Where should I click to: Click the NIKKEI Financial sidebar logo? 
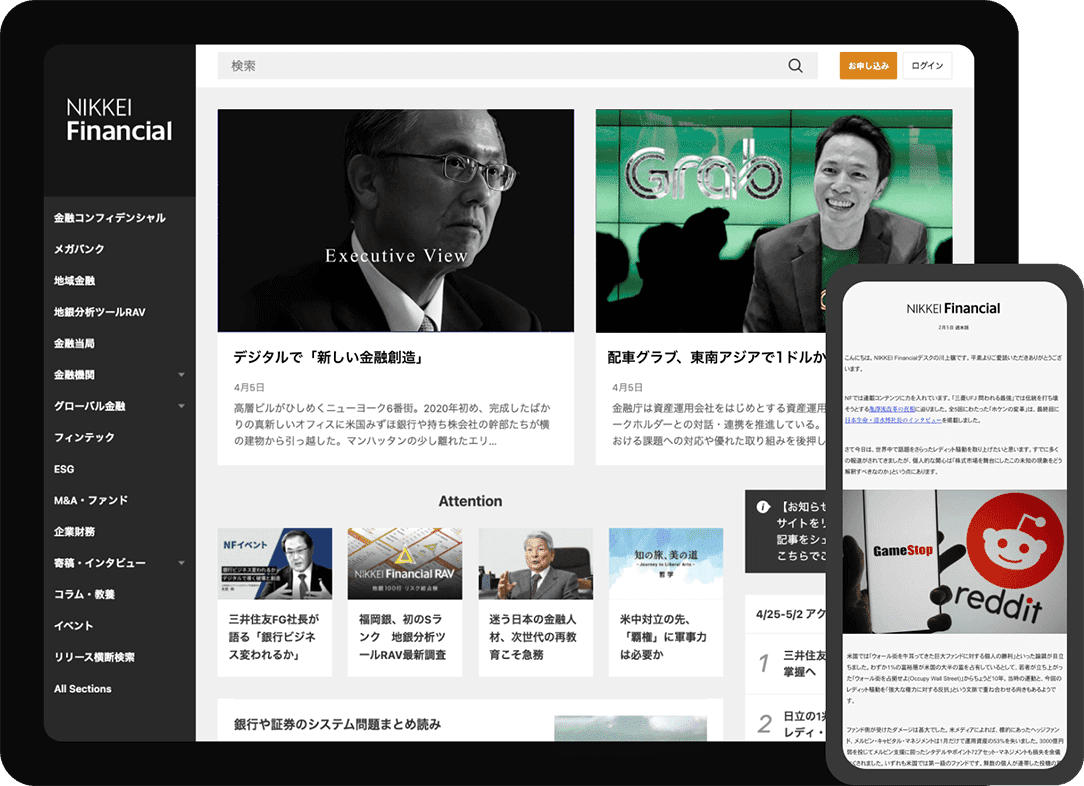click(119, 120)
